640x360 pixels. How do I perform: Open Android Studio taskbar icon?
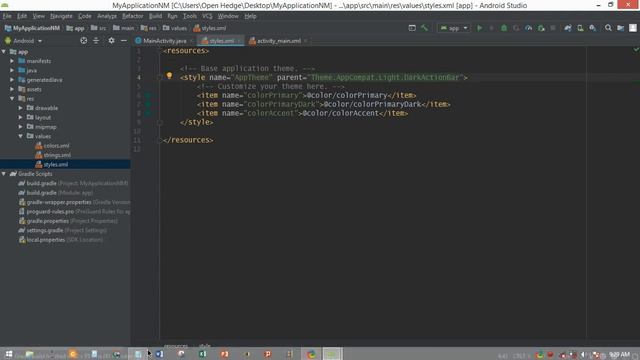click(x=332, y=354)
